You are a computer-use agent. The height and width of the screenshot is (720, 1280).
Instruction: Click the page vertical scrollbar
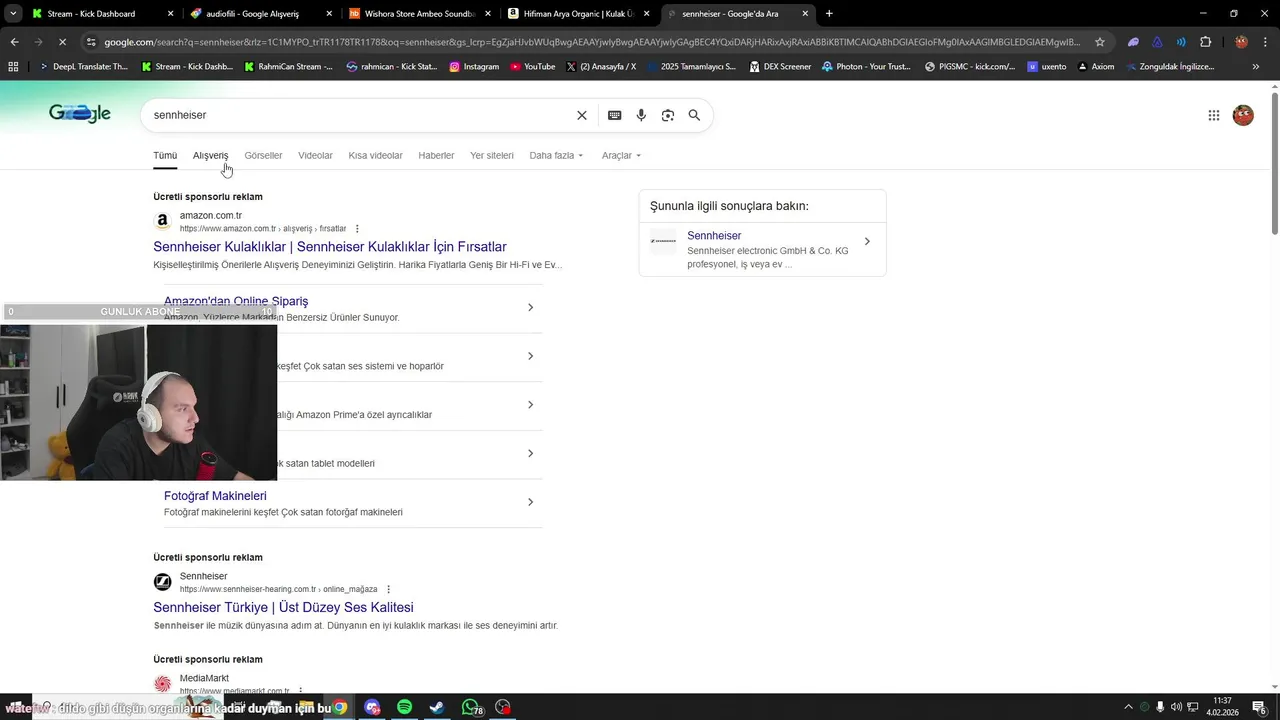click(x=1274, y=165)
